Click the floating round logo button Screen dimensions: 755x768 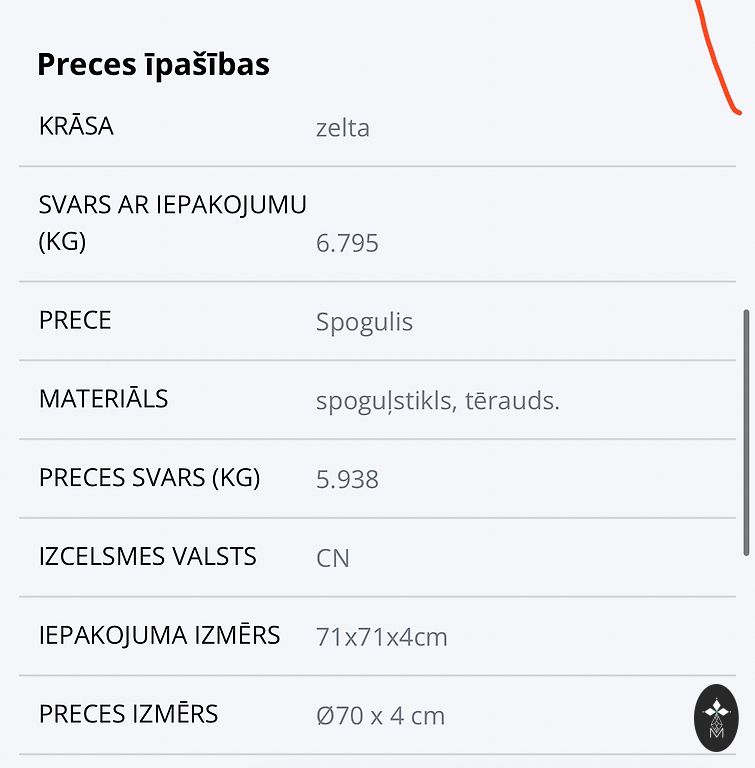(716, 717)
